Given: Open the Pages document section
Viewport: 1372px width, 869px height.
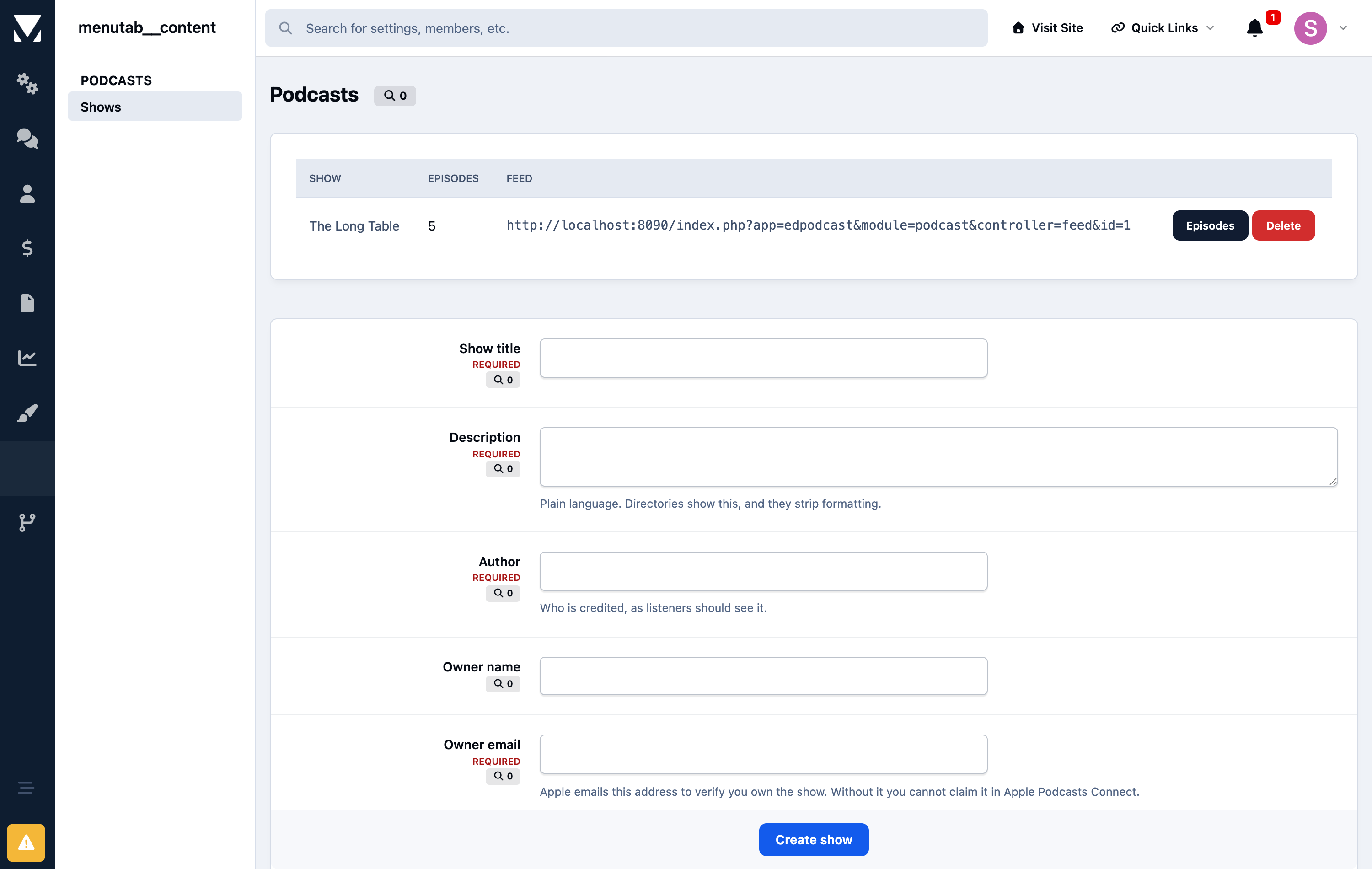Looking at the screenshot, I should tap(27, 303).
